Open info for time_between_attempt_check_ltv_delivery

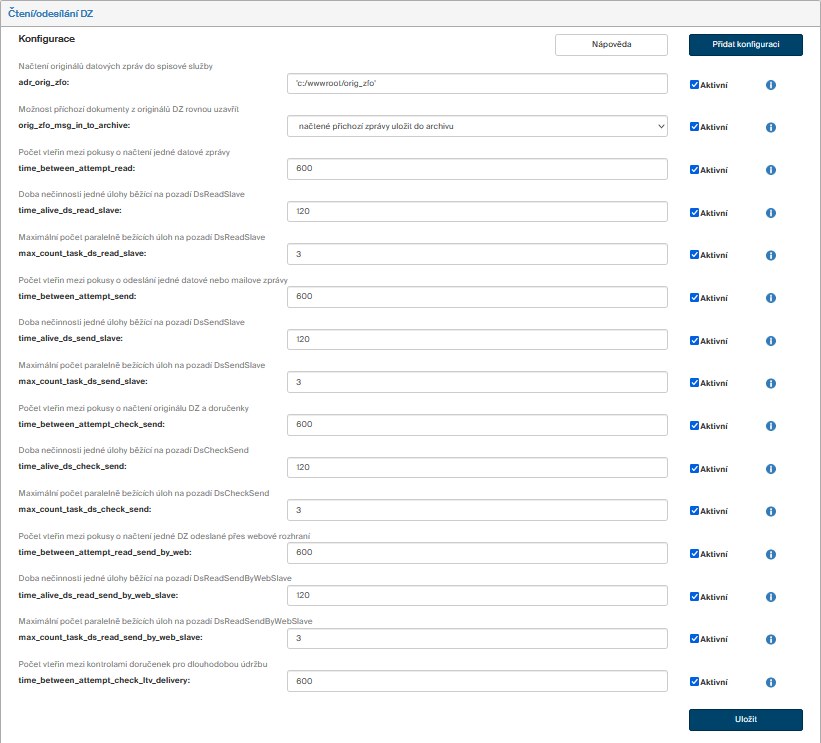tap(770, 682)
